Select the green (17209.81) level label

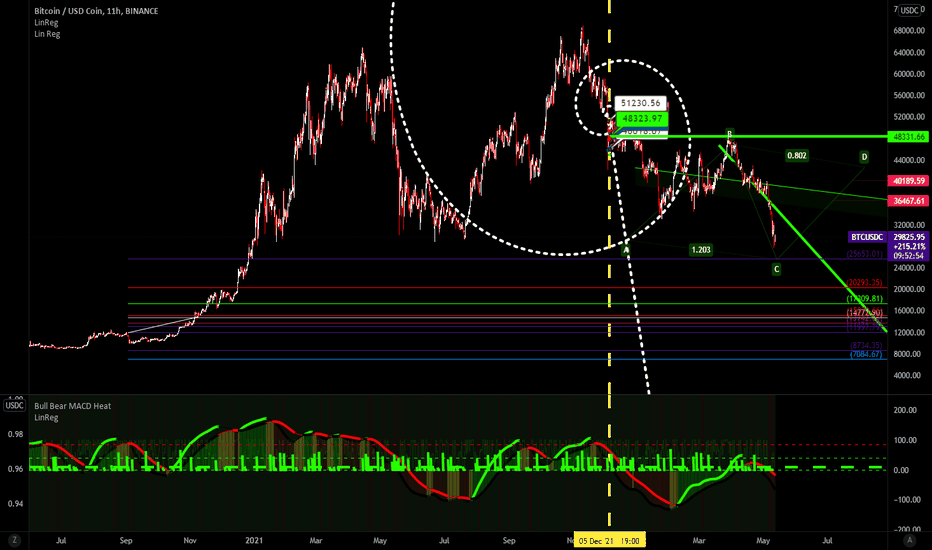coord(865,298)
